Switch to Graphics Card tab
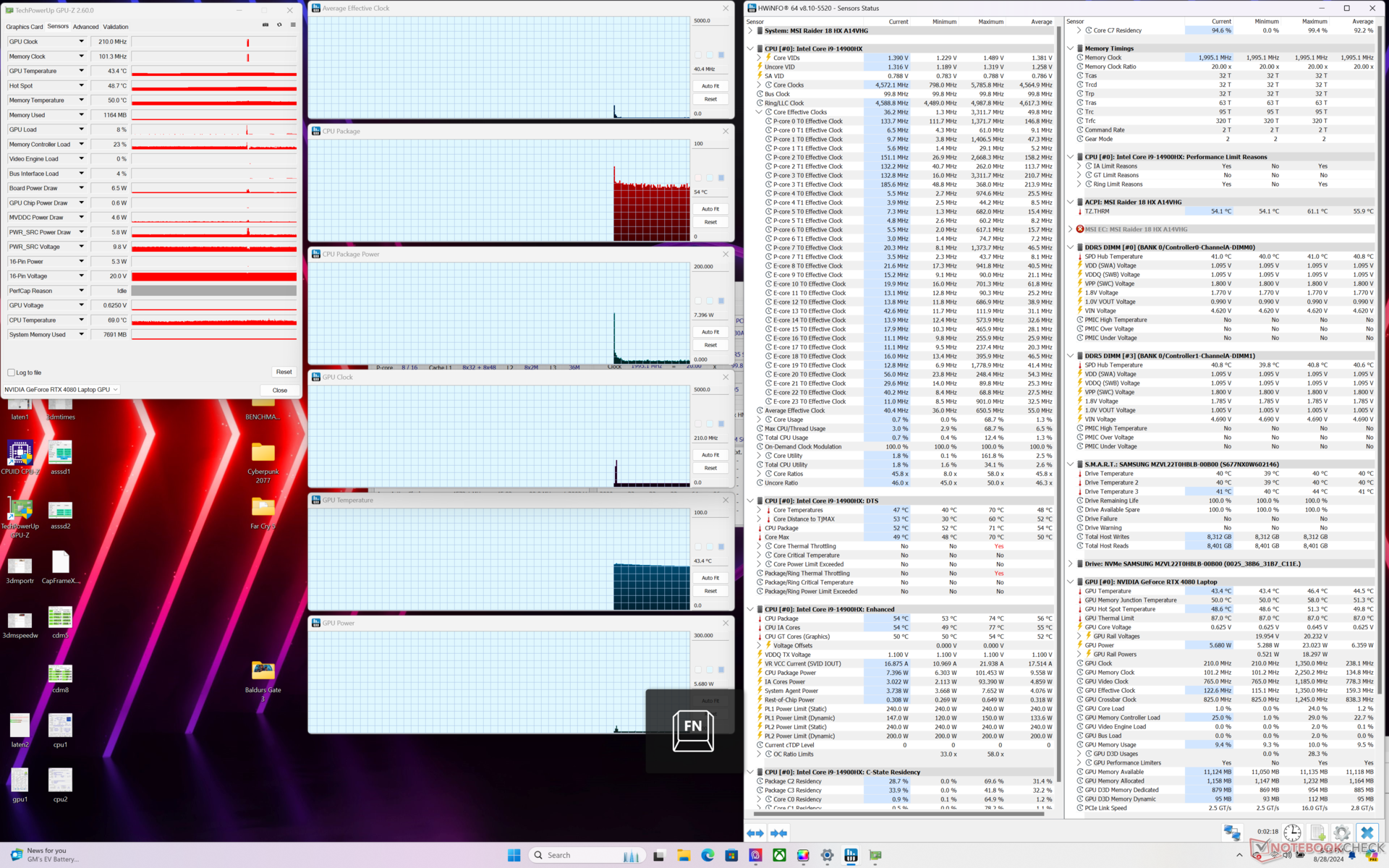The height and width of the screenshot is (868, 1389). (25, 27)
